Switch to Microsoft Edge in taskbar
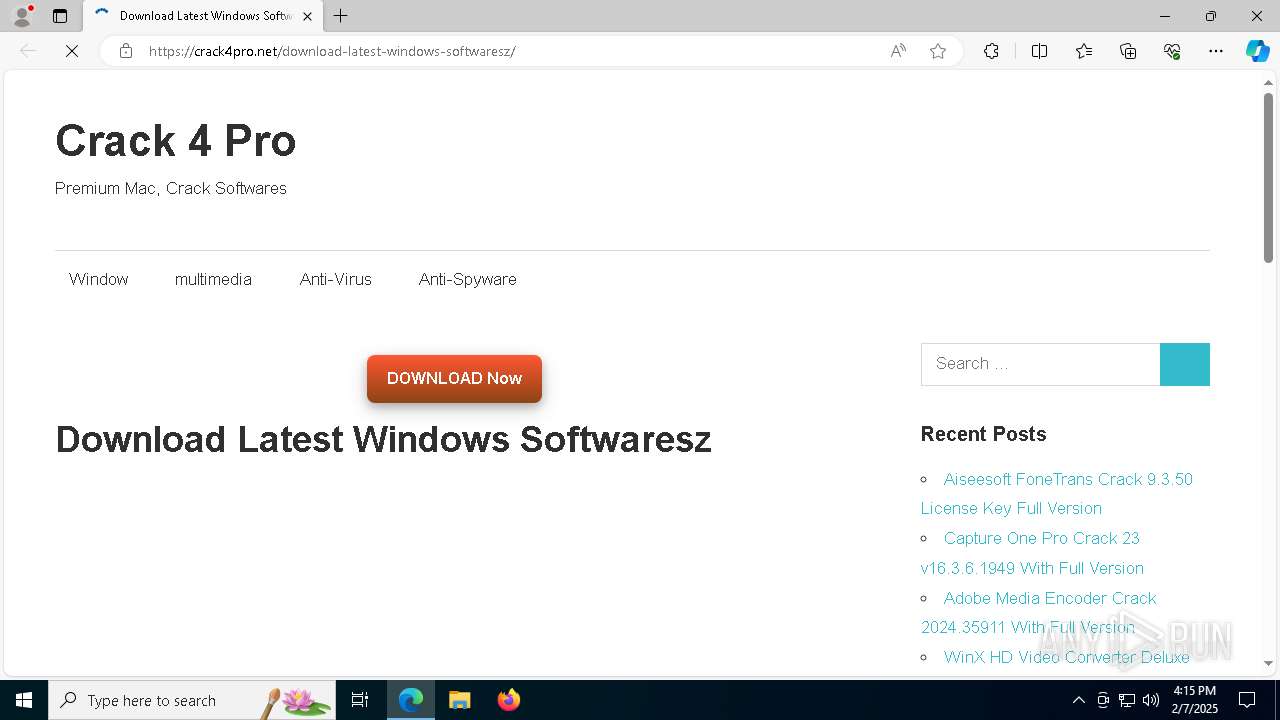The image size is (1280, 720). (x=411, y=700)
